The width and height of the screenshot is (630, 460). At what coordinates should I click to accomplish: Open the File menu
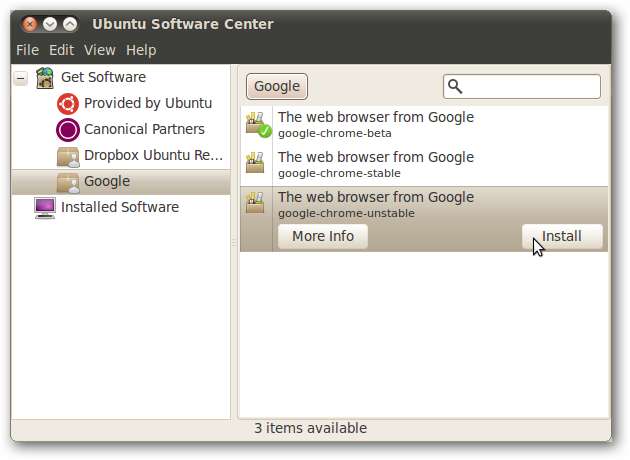[27, 50]
